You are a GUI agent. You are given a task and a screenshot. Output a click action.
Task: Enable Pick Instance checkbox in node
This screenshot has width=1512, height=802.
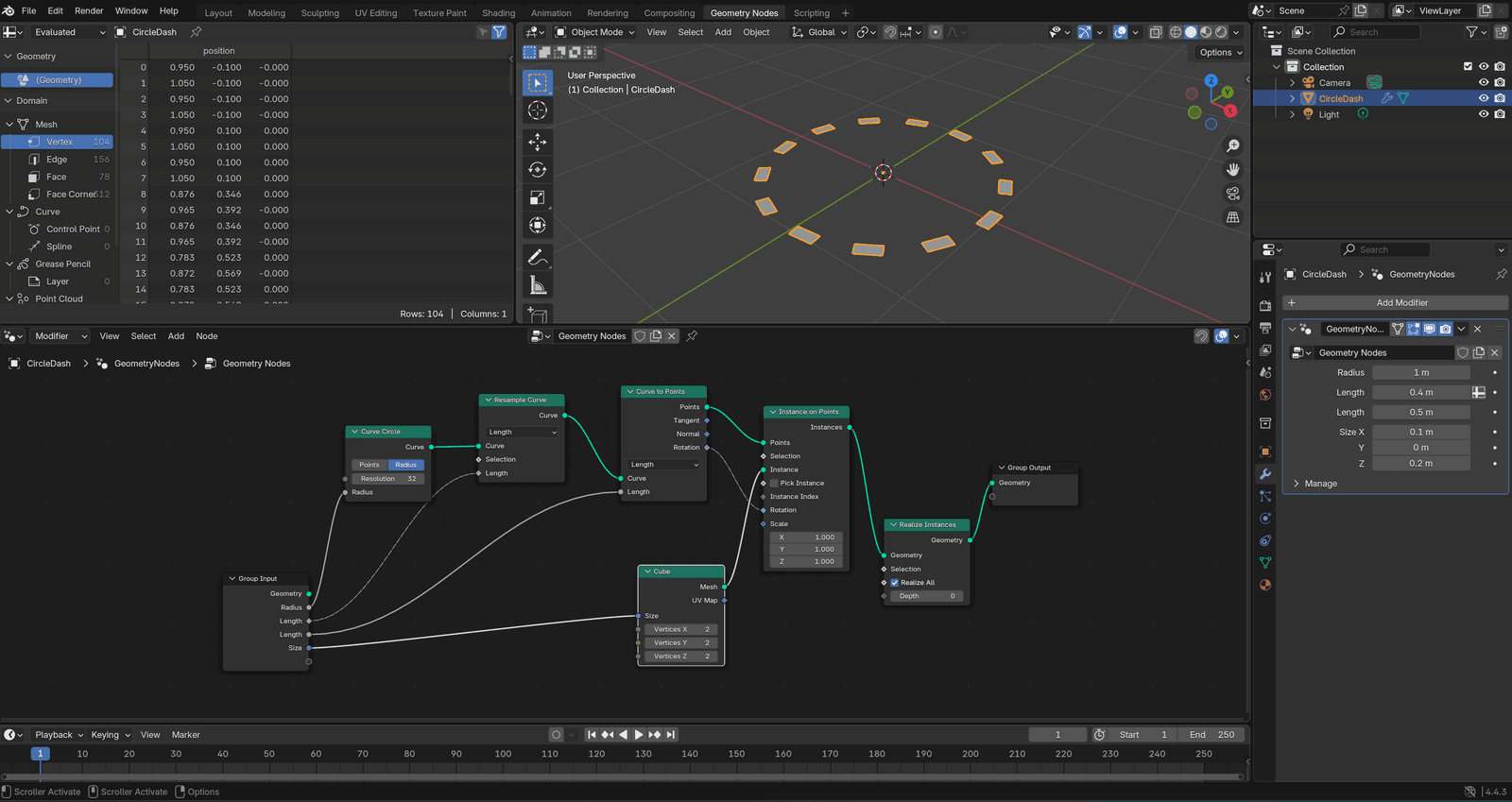775,484
